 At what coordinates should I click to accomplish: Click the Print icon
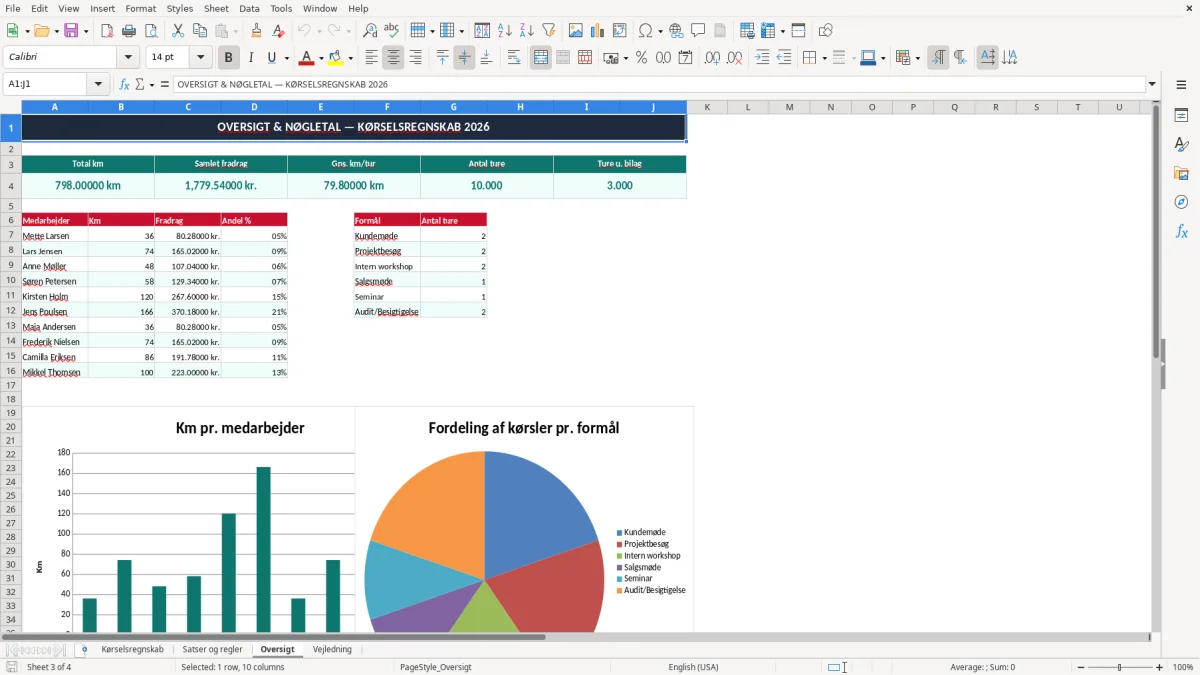[129, 31]
